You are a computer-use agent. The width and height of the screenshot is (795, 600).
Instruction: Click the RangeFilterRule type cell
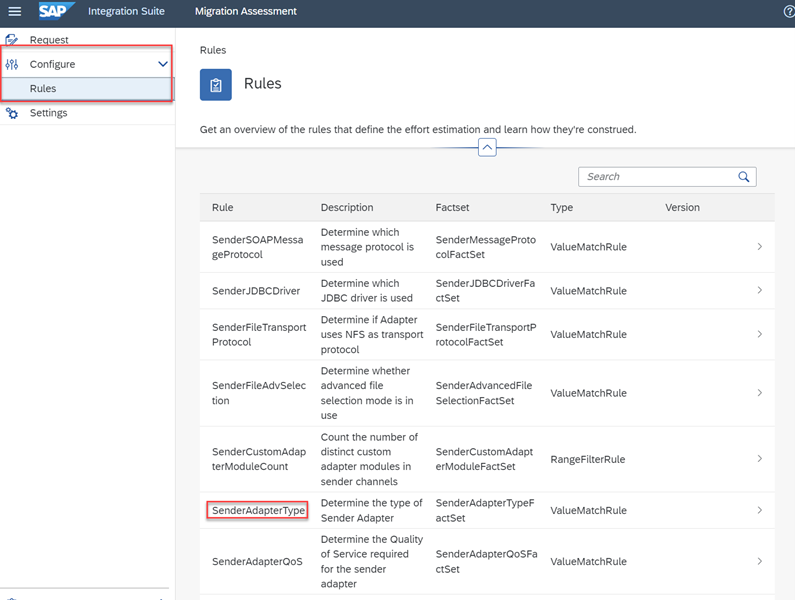pyautogui.click(x=588, y=459)
